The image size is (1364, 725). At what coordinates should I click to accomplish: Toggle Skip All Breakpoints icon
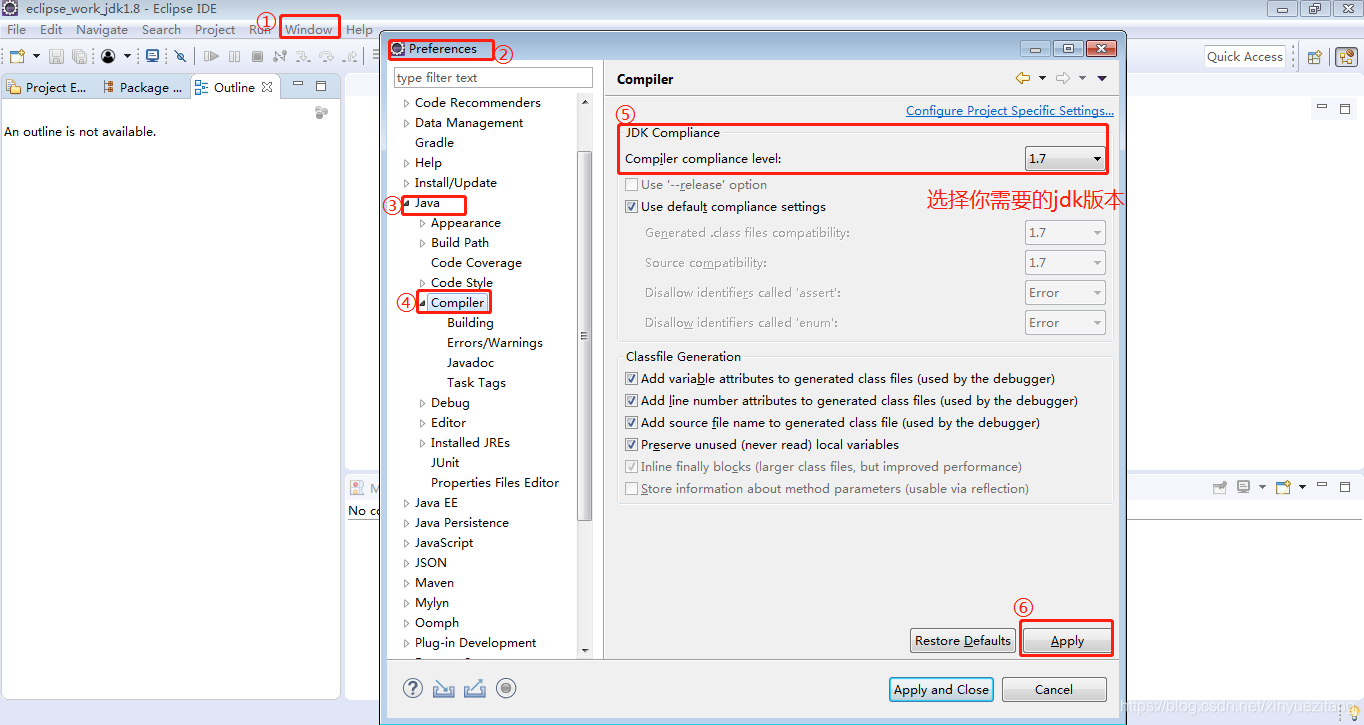pos(180,56)
